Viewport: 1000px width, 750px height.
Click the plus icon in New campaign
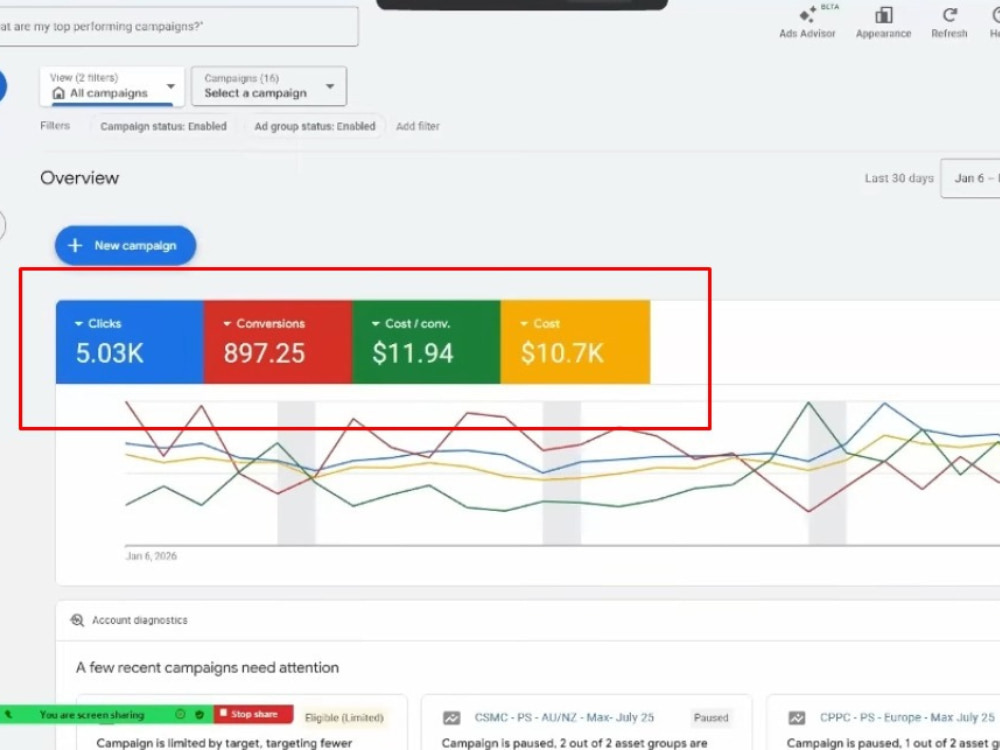coord(75,246)
